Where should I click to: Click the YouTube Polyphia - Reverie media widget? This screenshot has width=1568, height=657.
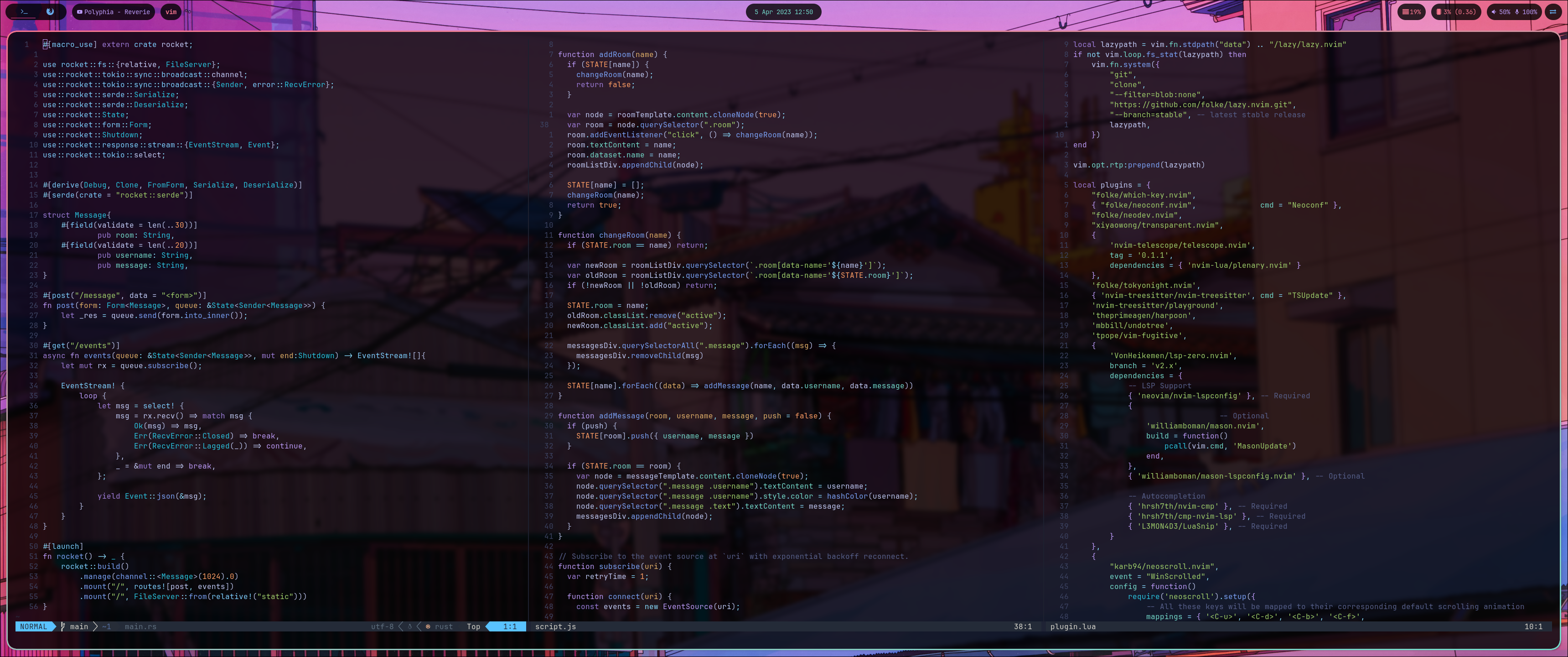tap(113, 11)
